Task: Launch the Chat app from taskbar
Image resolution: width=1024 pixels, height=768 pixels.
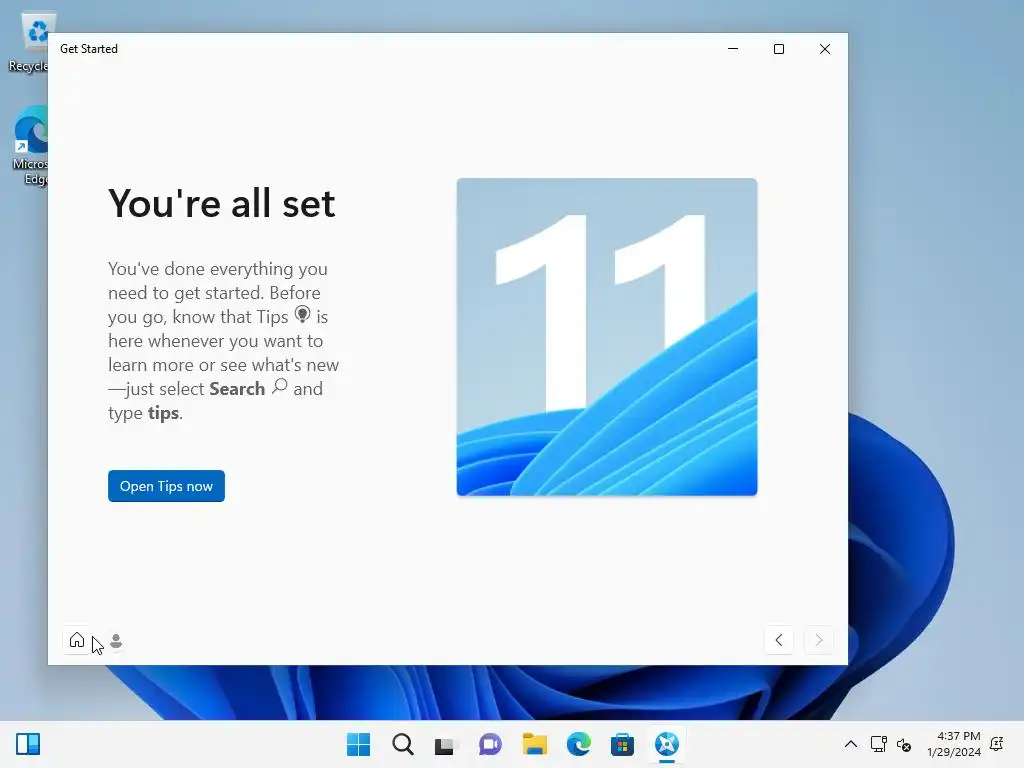Action: [490, 744]
